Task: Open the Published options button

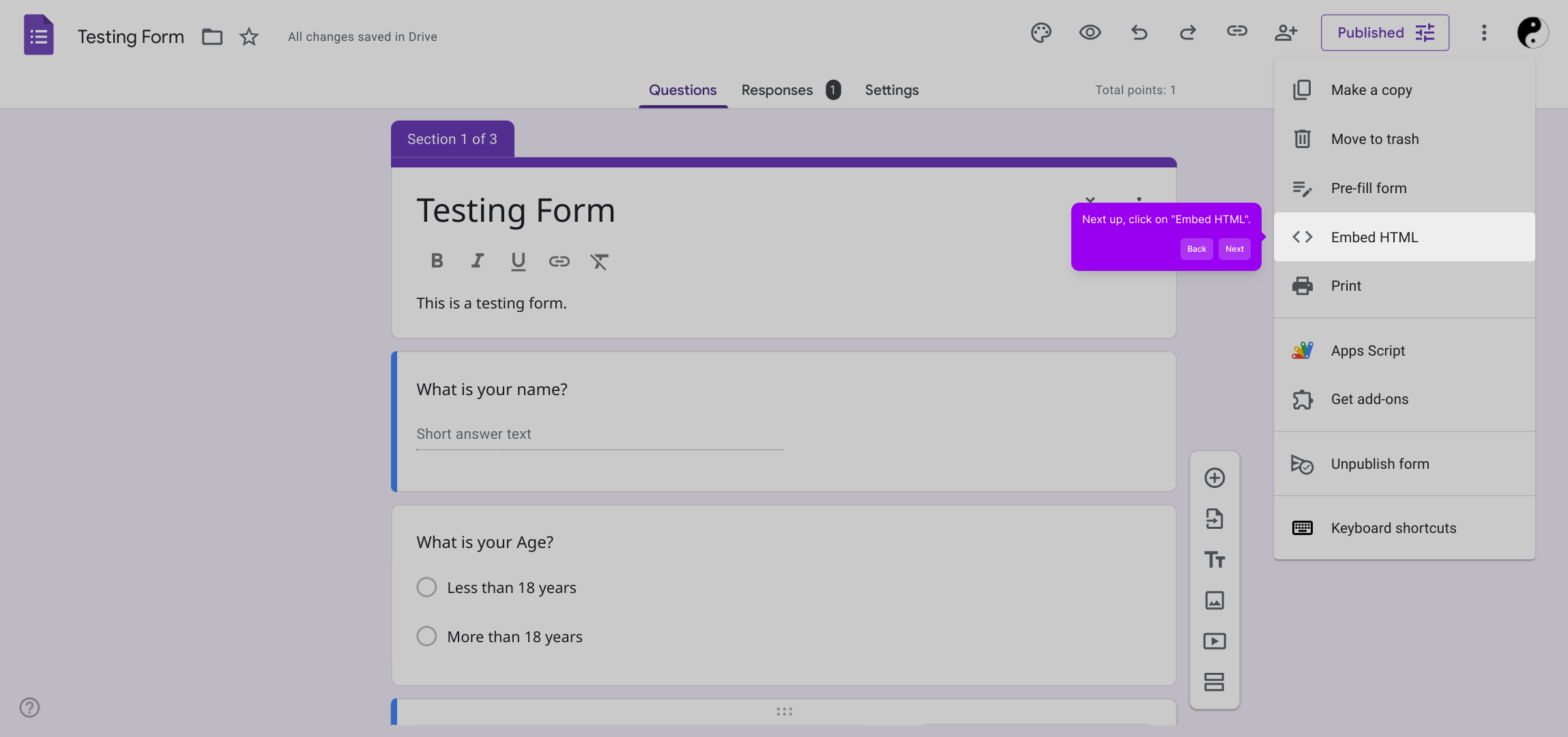Action: (1384, 33)
